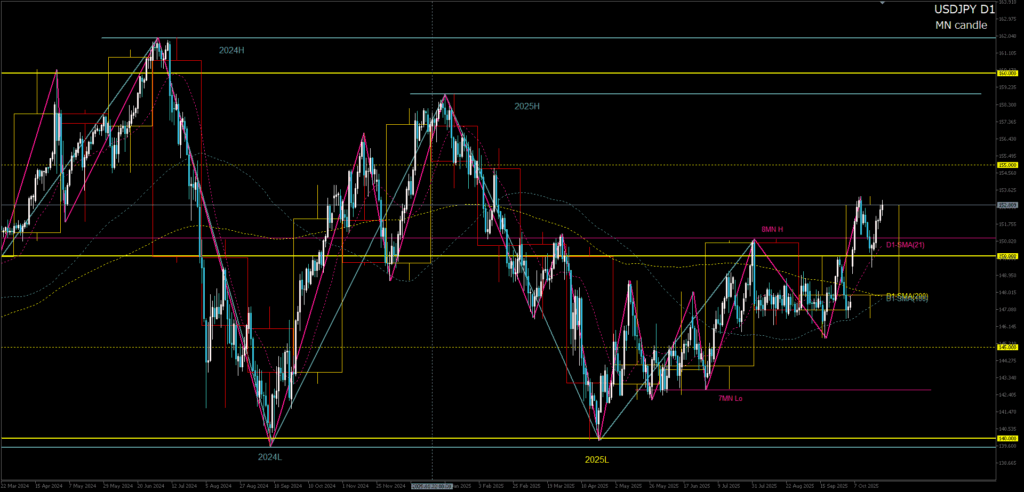
Task: Click the MN candle subtitle text
Action: tap(961, 25)
